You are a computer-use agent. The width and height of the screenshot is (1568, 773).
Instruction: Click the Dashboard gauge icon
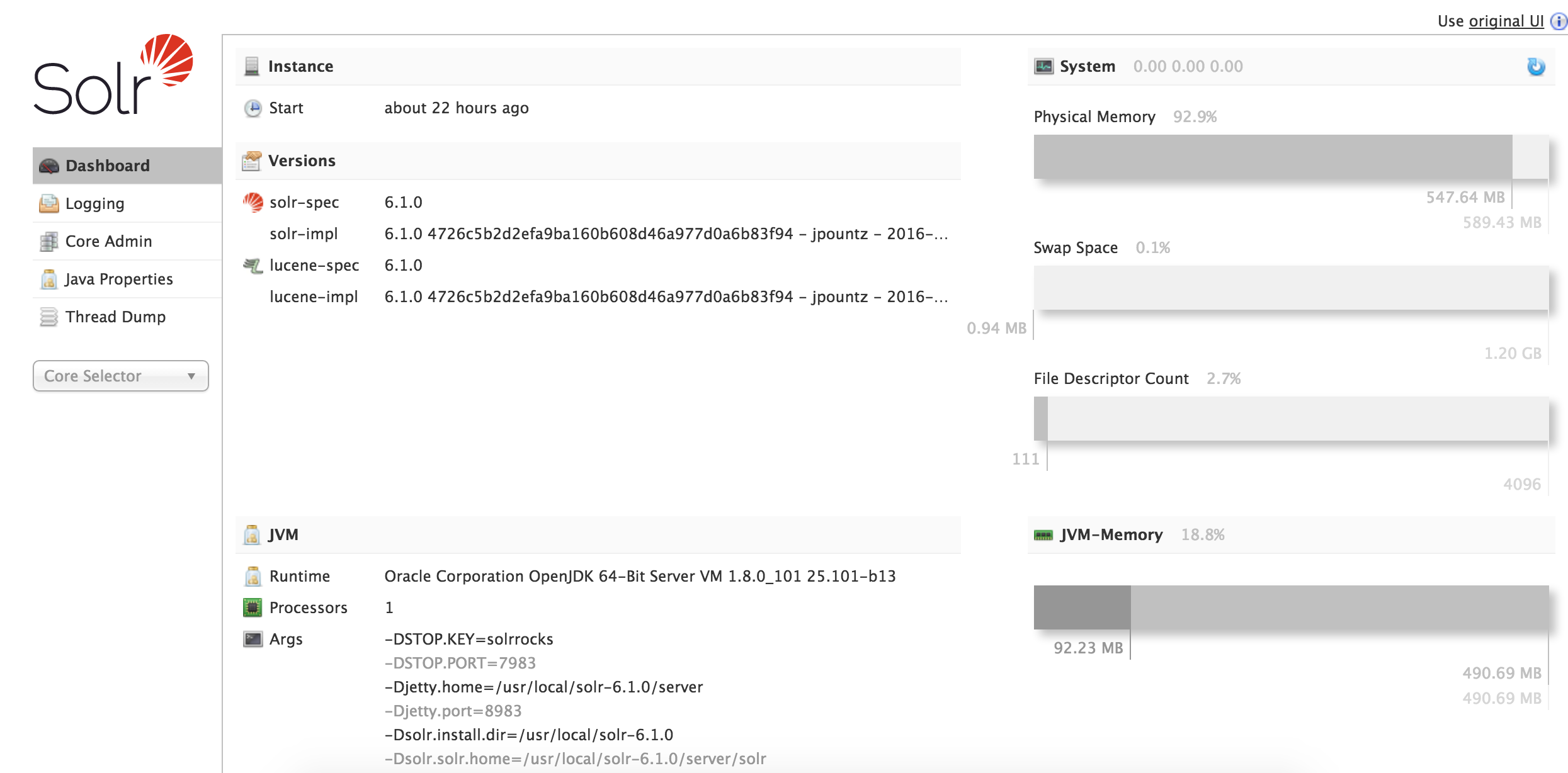coord(49,166)
